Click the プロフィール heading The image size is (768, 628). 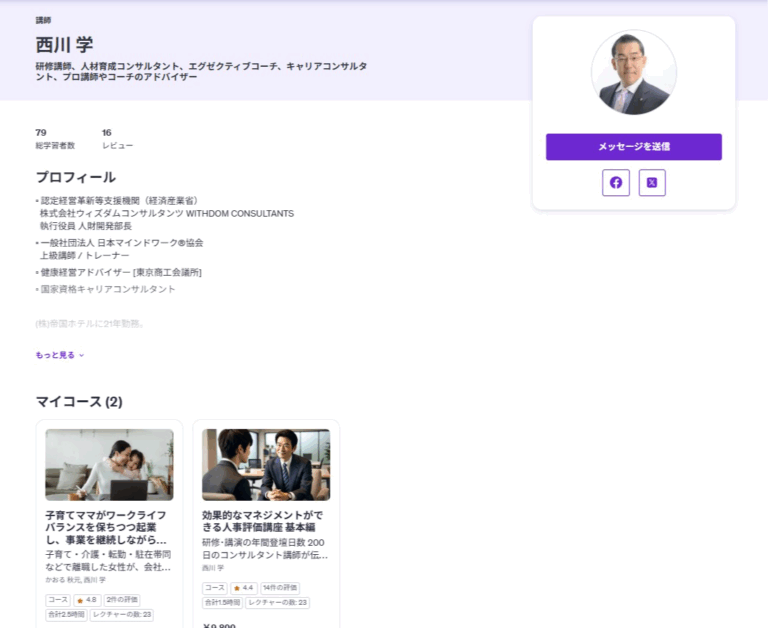[75, 177]
